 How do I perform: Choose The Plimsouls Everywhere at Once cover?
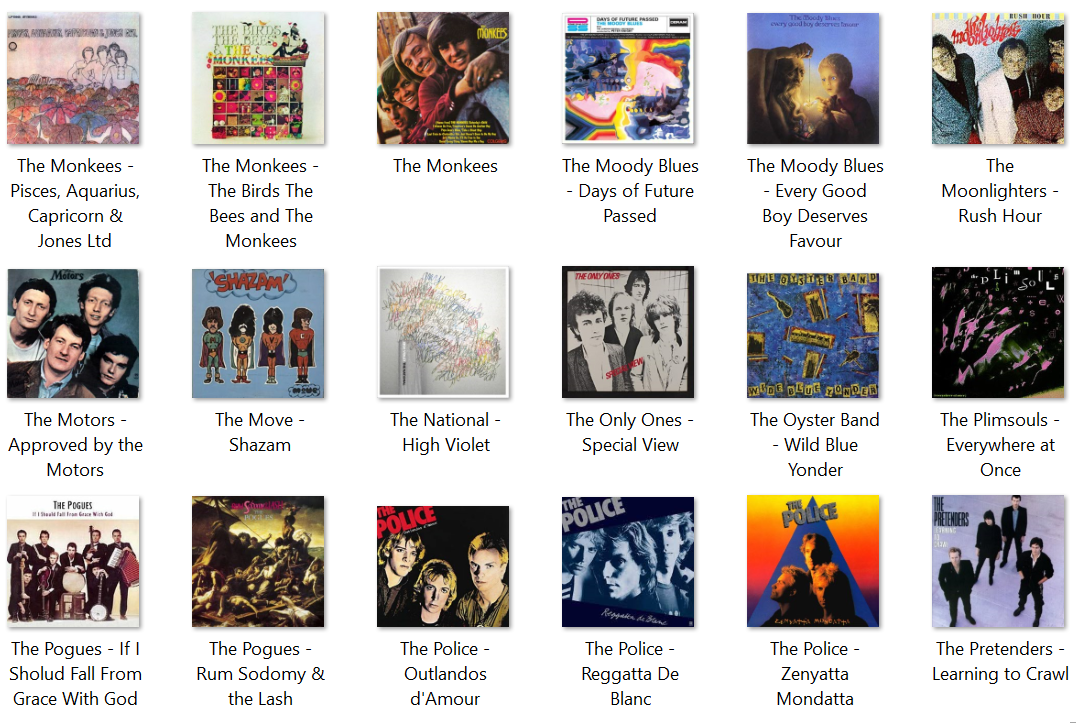click(998, 333)
